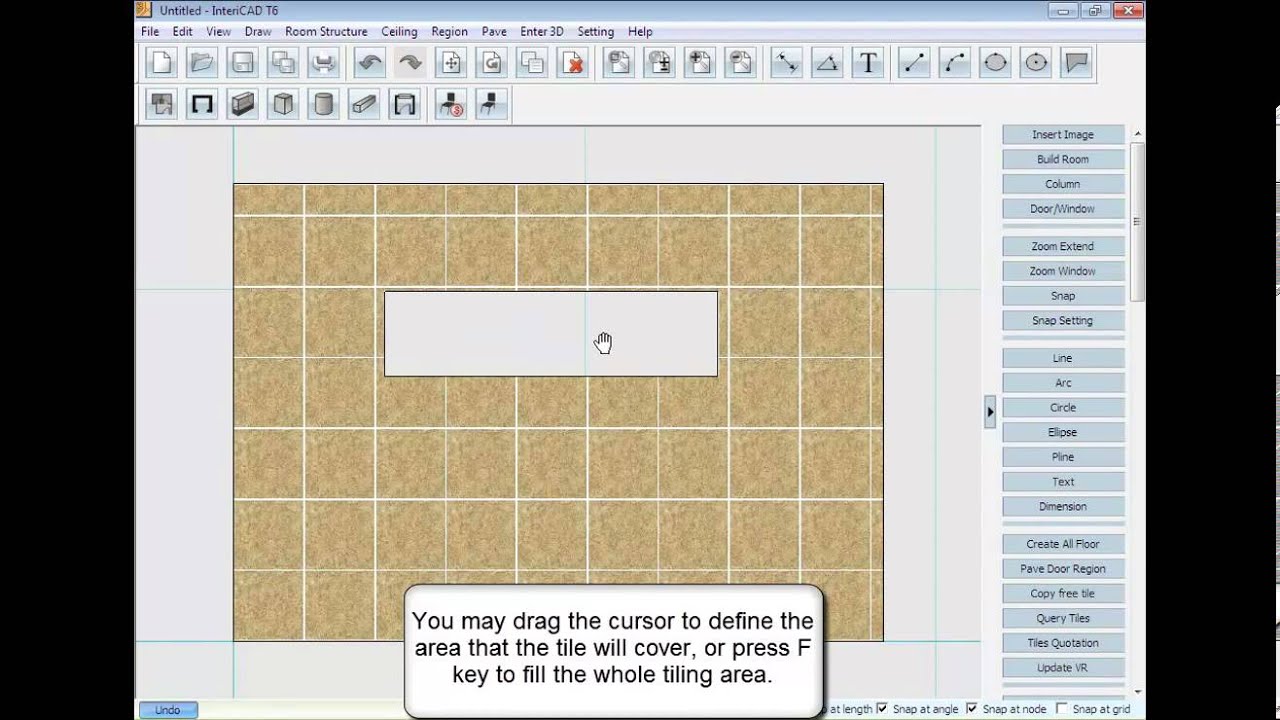The height and width of the screenshot is (720, 1280).
Task: Click the Query Tiles button
Action: pyautogui.click(x=1063, y=618)
